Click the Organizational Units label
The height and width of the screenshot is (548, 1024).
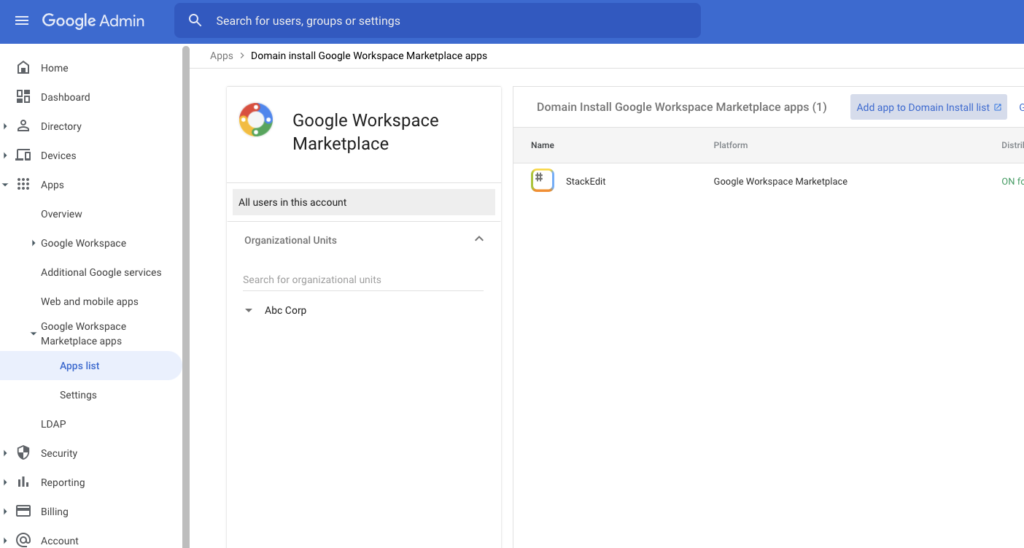[x=291, y=240]
